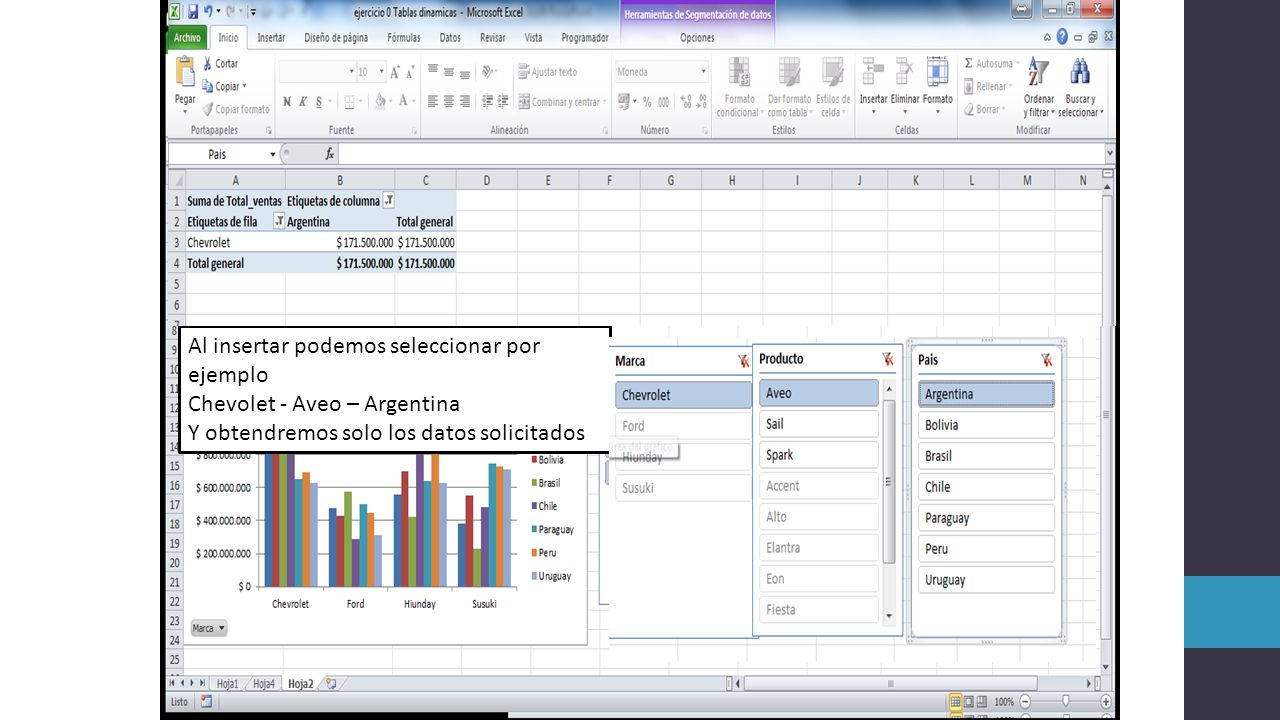Open Excel help question mark icon
The height and width of the screenshot is (720, 1280).
[1062, 37]
